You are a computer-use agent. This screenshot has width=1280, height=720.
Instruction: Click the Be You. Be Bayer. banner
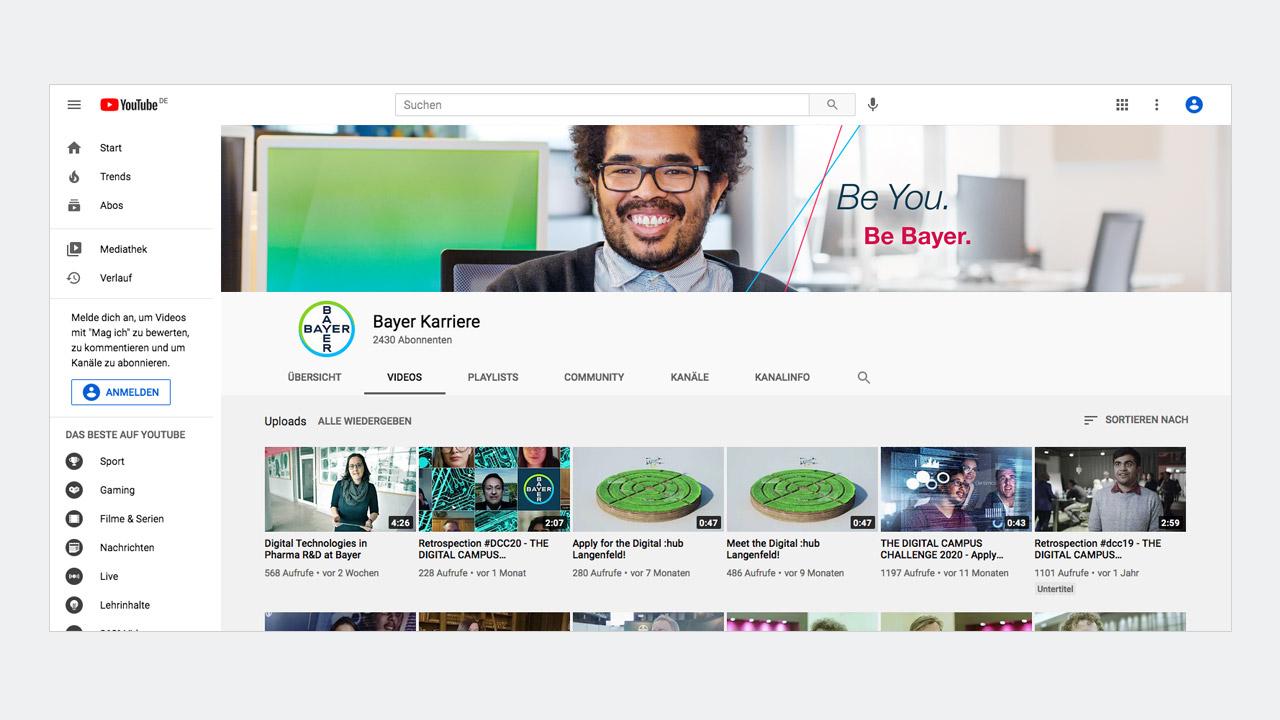(726, 208)
